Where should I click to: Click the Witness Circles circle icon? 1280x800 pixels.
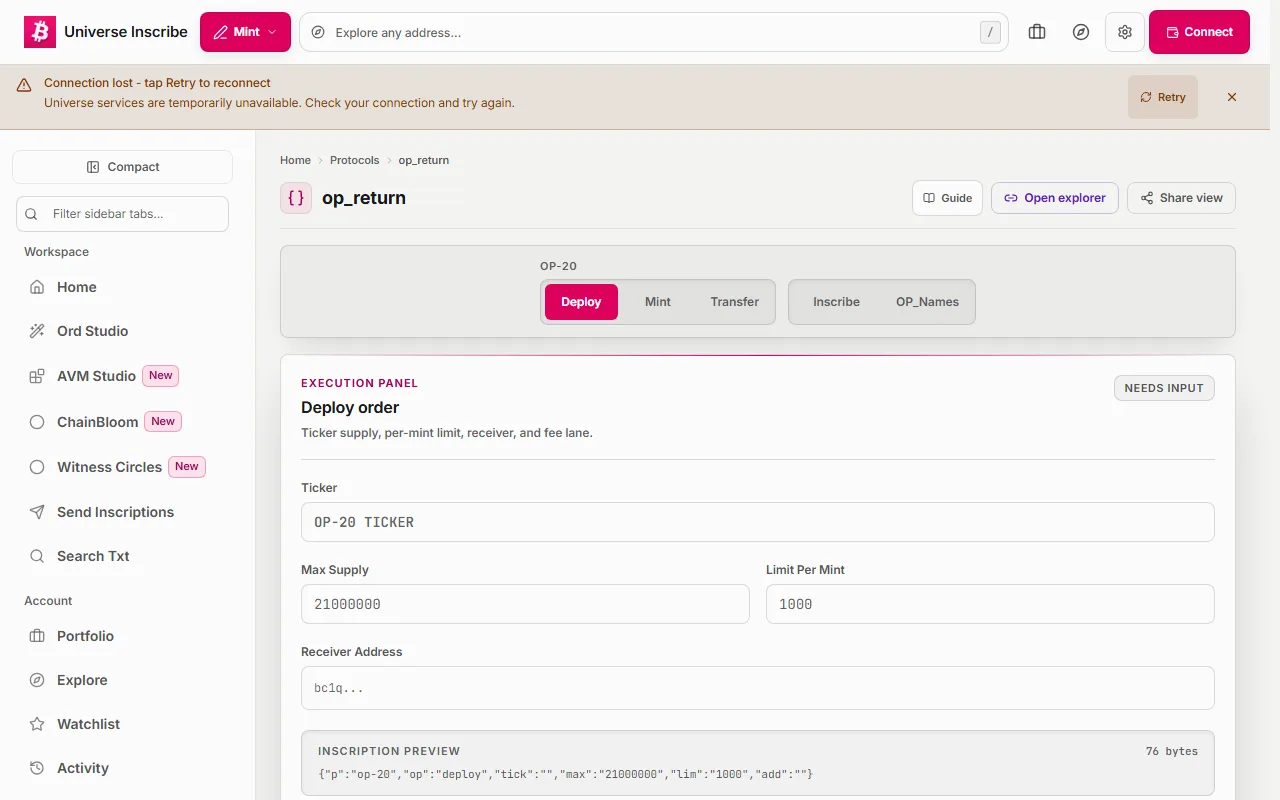pos(37,467)
